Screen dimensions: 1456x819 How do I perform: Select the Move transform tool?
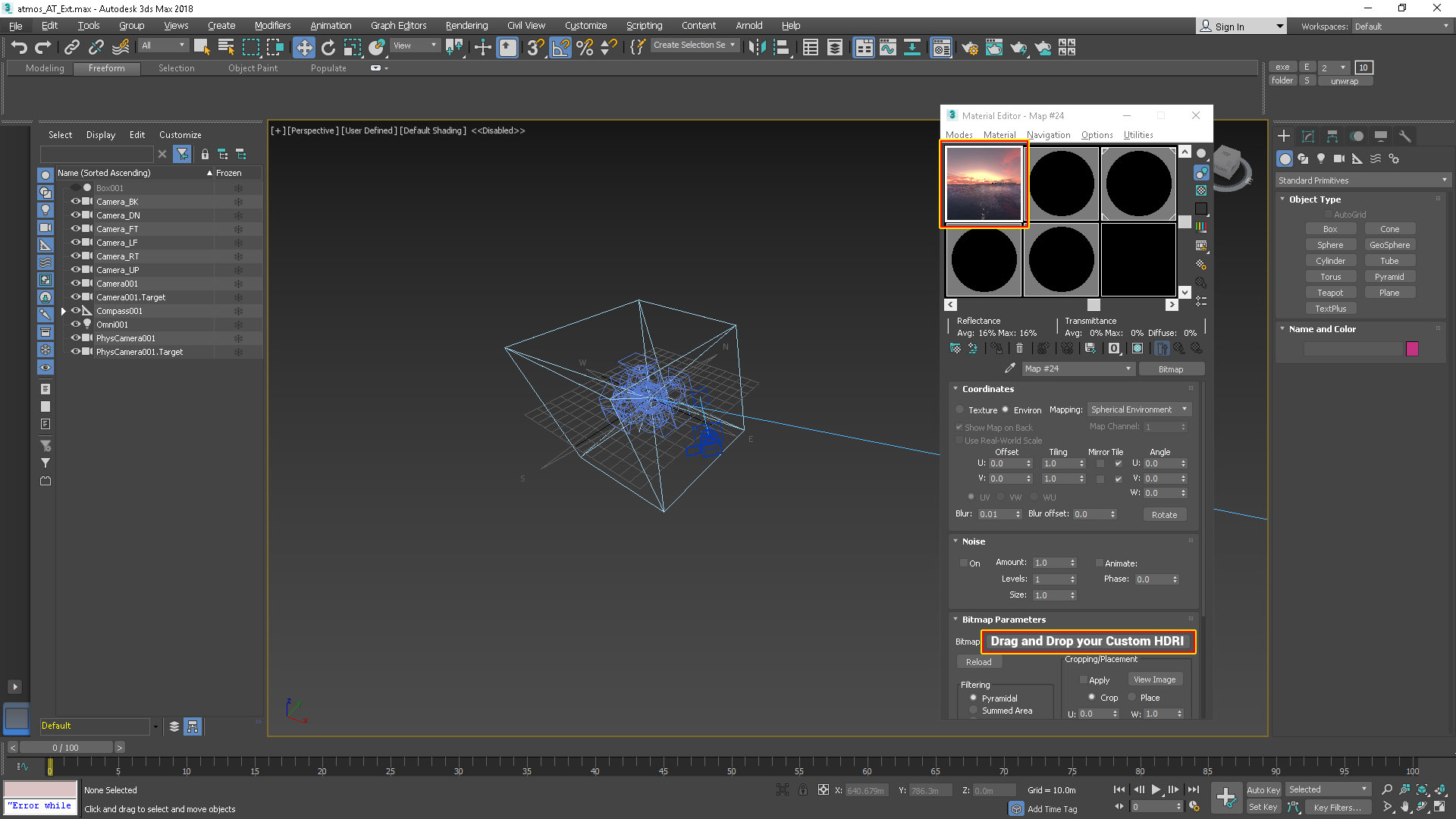point(303,47)
